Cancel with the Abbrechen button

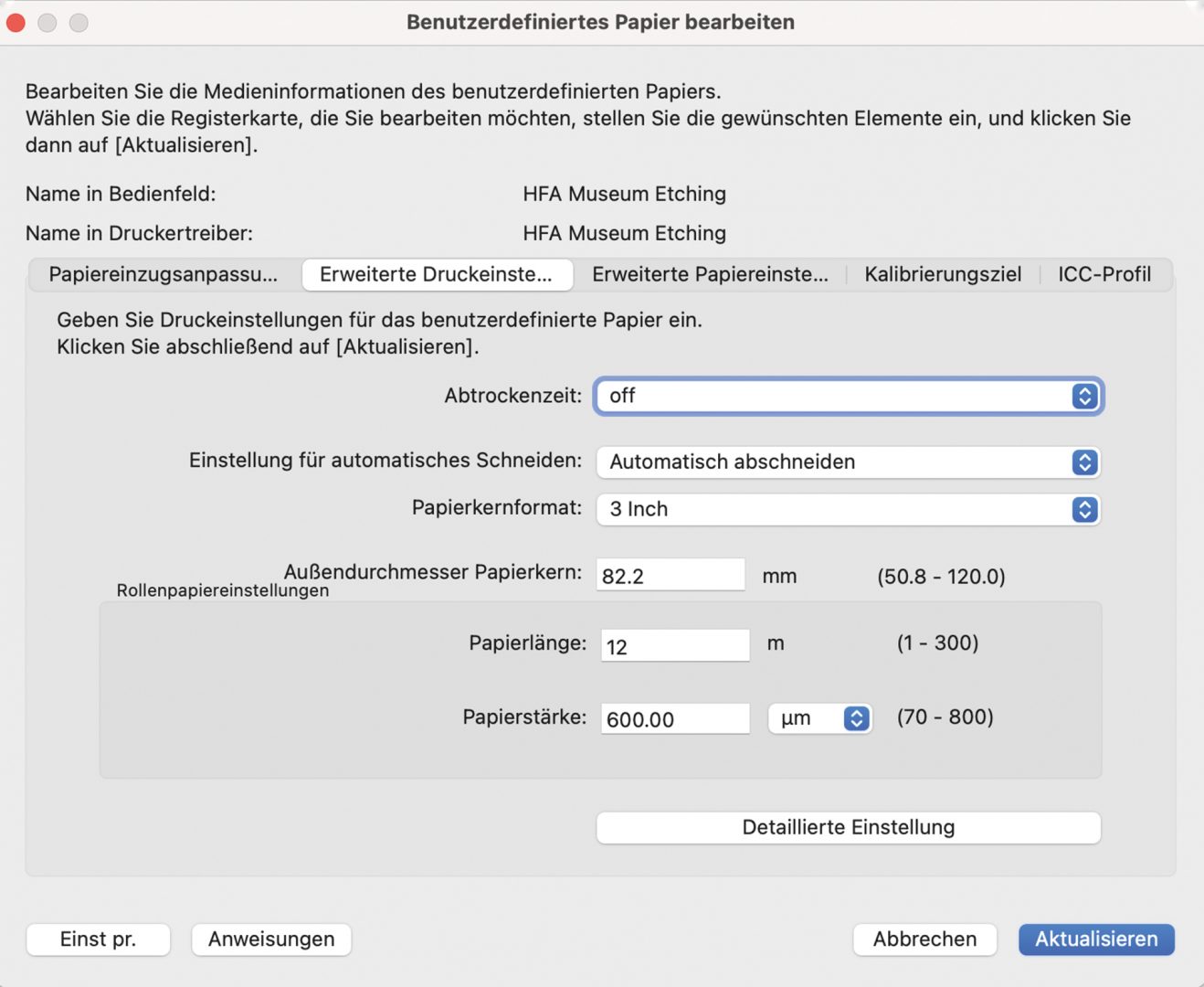(924, 939)
